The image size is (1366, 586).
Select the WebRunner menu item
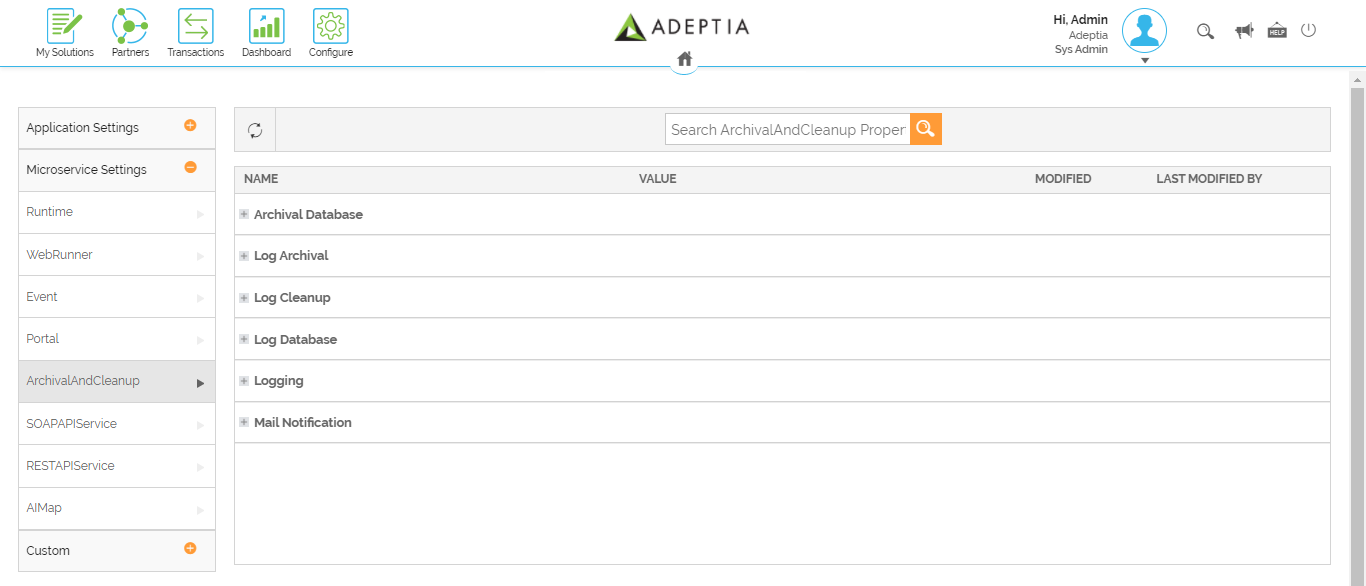tap(117, 255)
